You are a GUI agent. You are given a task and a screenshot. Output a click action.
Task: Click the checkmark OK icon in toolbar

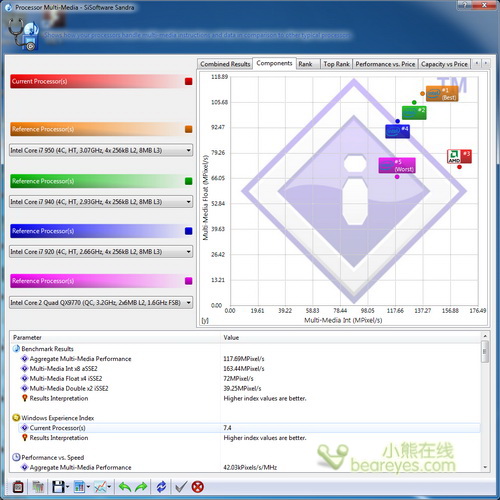(x=181, y=487)
